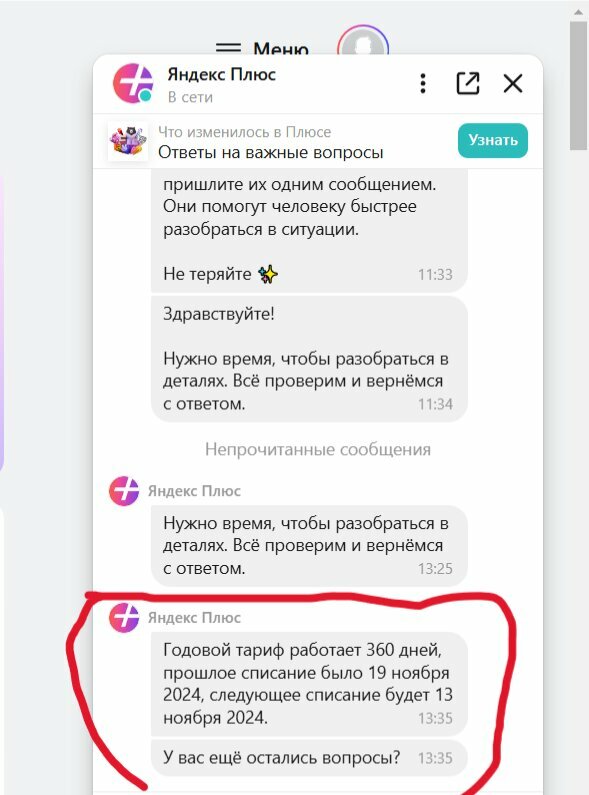This screenshot has width=589, height=795.
Task: Close the Яндекс Плюс chat panel
Action: pos(512,84)
